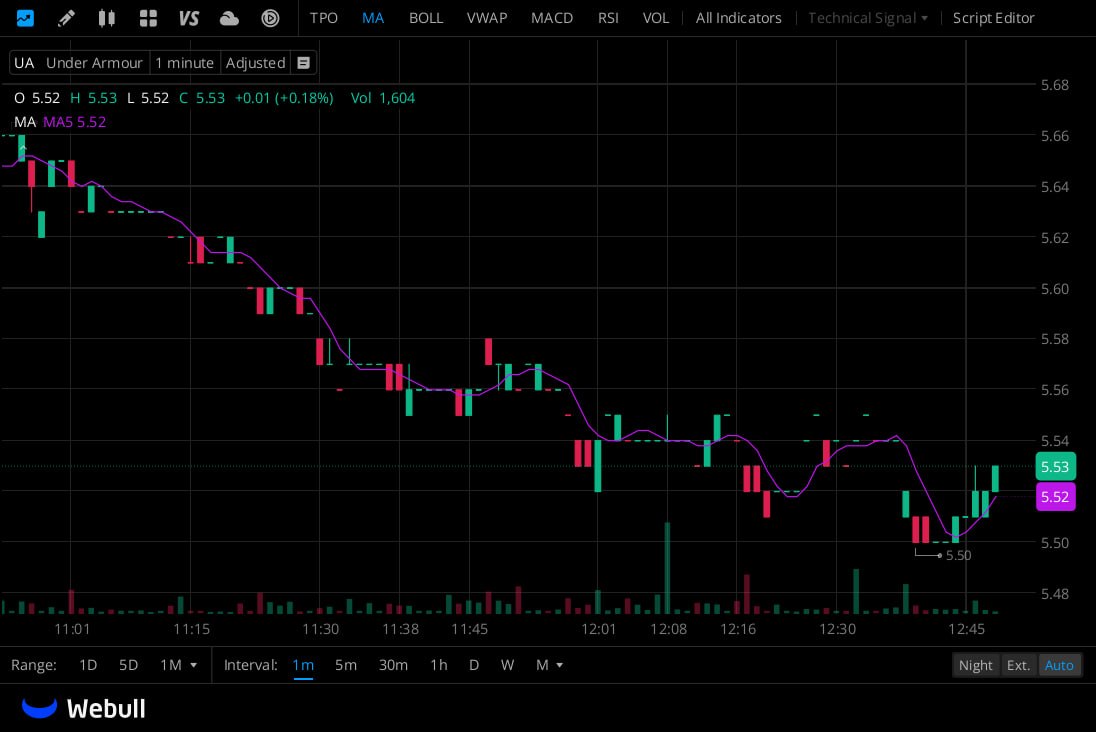Click the MA5 5.52 indicator label
The width and height of the screenshot is (1096, 732).
(x=75, y=122)
